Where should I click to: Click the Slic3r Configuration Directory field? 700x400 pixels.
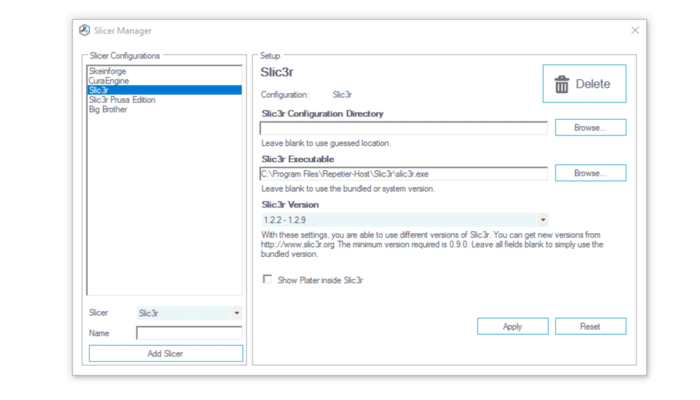tap(404, 128)
